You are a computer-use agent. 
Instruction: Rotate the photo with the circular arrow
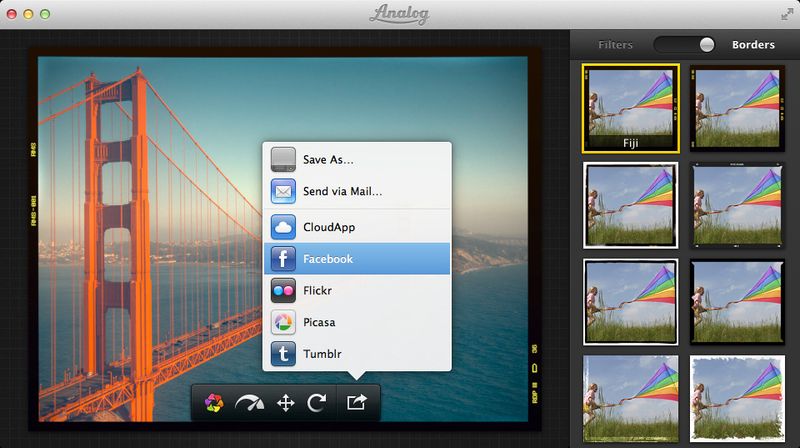click(x=317, y=403)
